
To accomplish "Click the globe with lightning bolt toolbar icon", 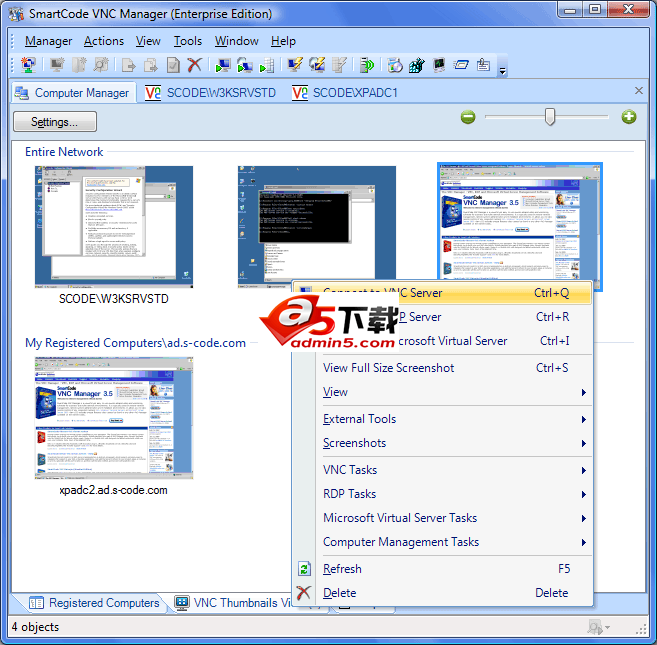I will point(317,65).
